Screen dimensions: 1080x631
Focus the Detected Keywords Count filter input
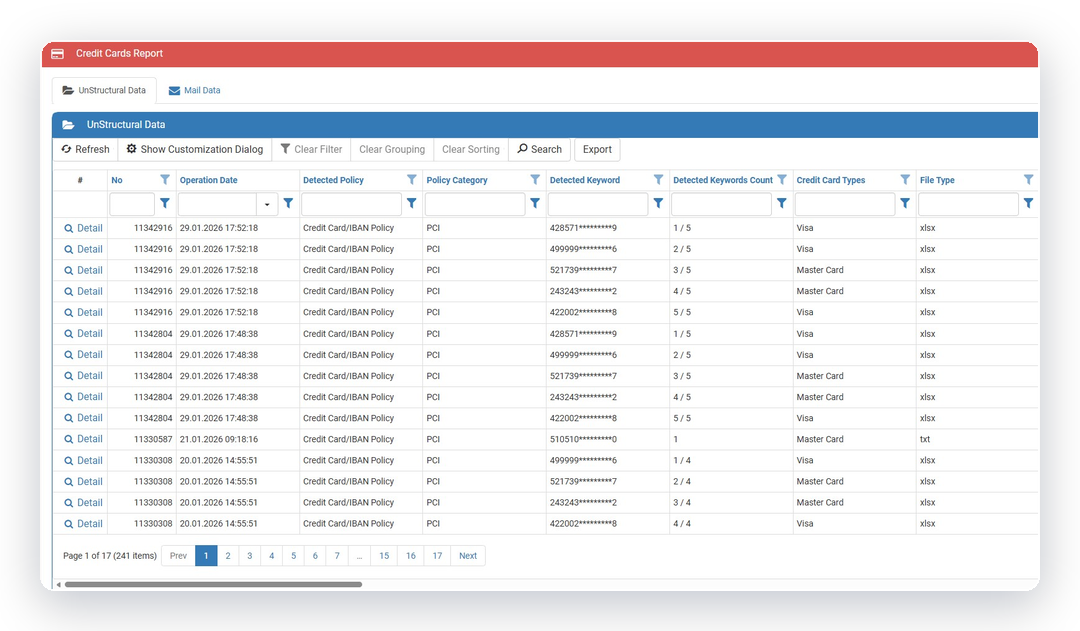click(x=721, y=204)
